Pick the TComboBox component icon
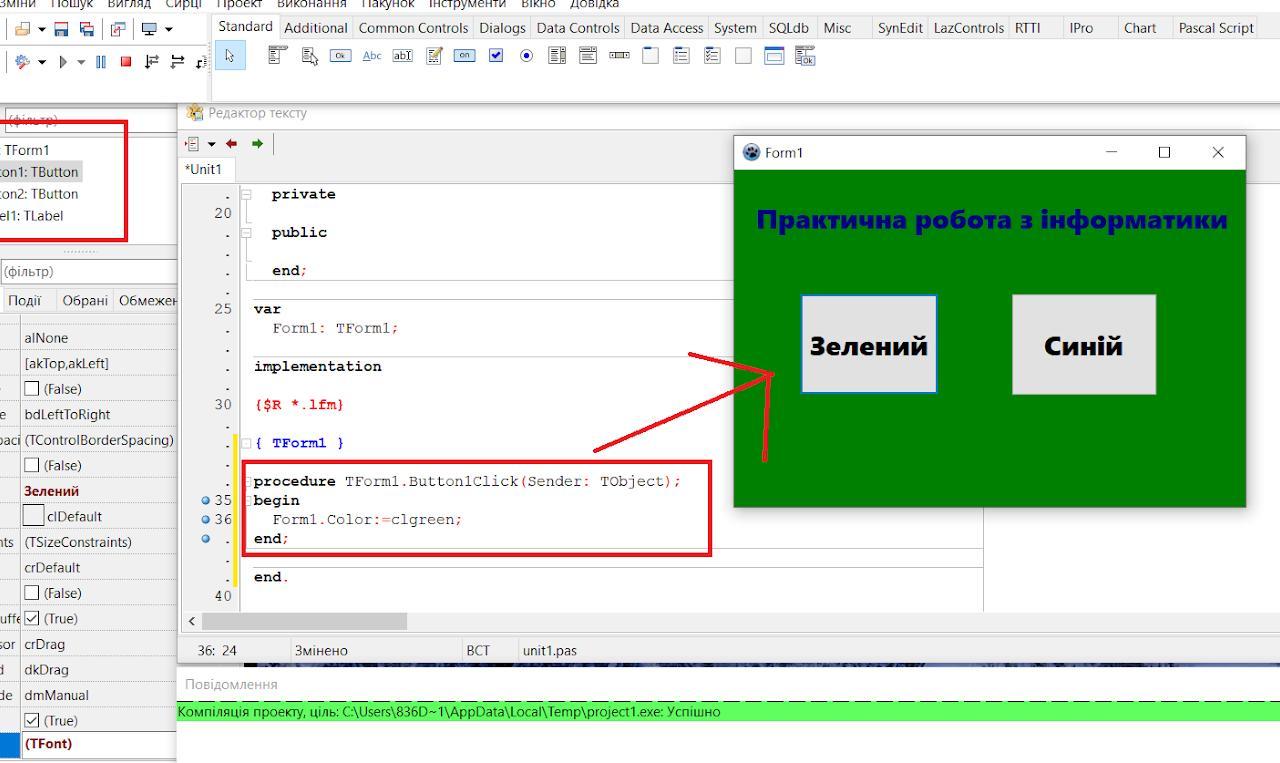Image resolution: width=1280 pixels, height=763 pixels. click(x=588, y=56)
